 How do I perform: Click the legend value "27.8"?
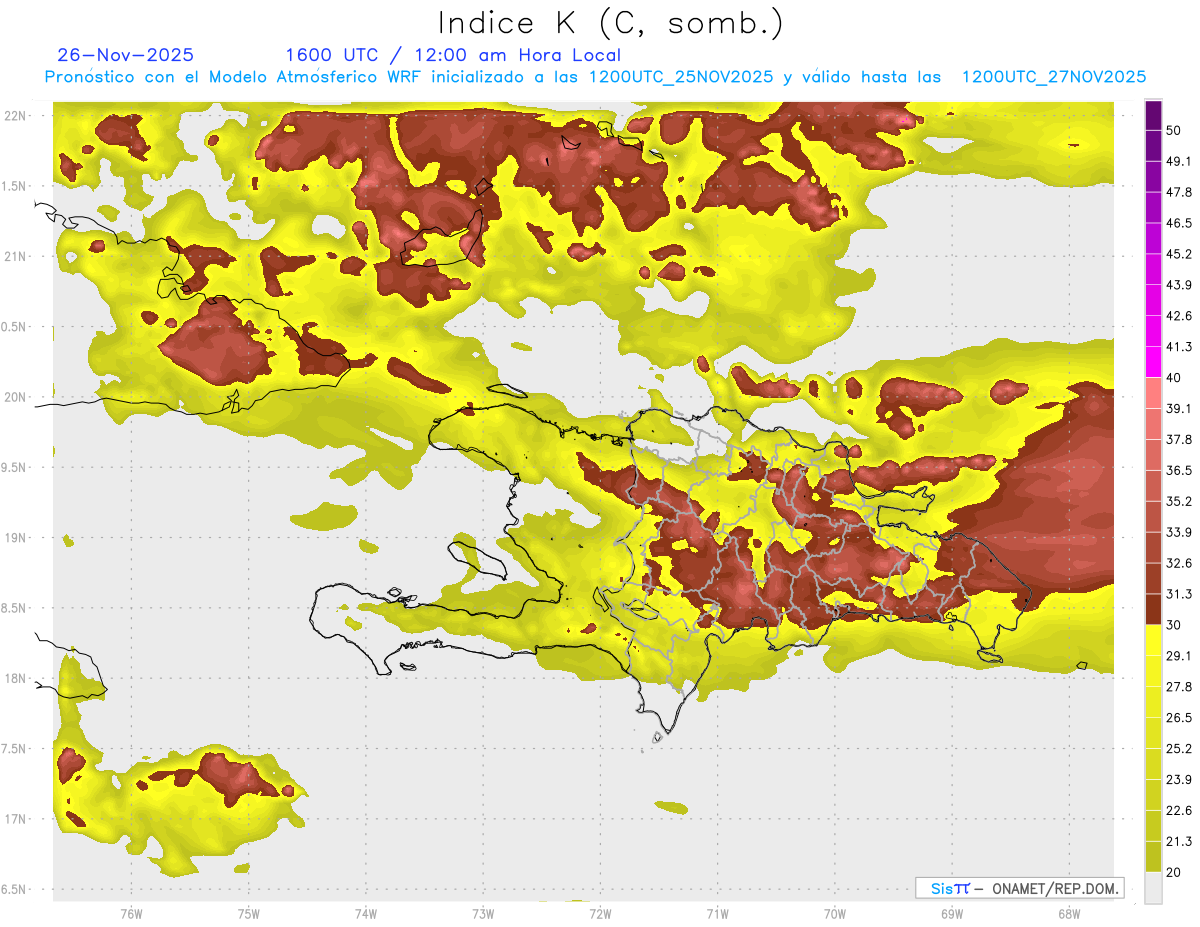(x=1179, y=687)
